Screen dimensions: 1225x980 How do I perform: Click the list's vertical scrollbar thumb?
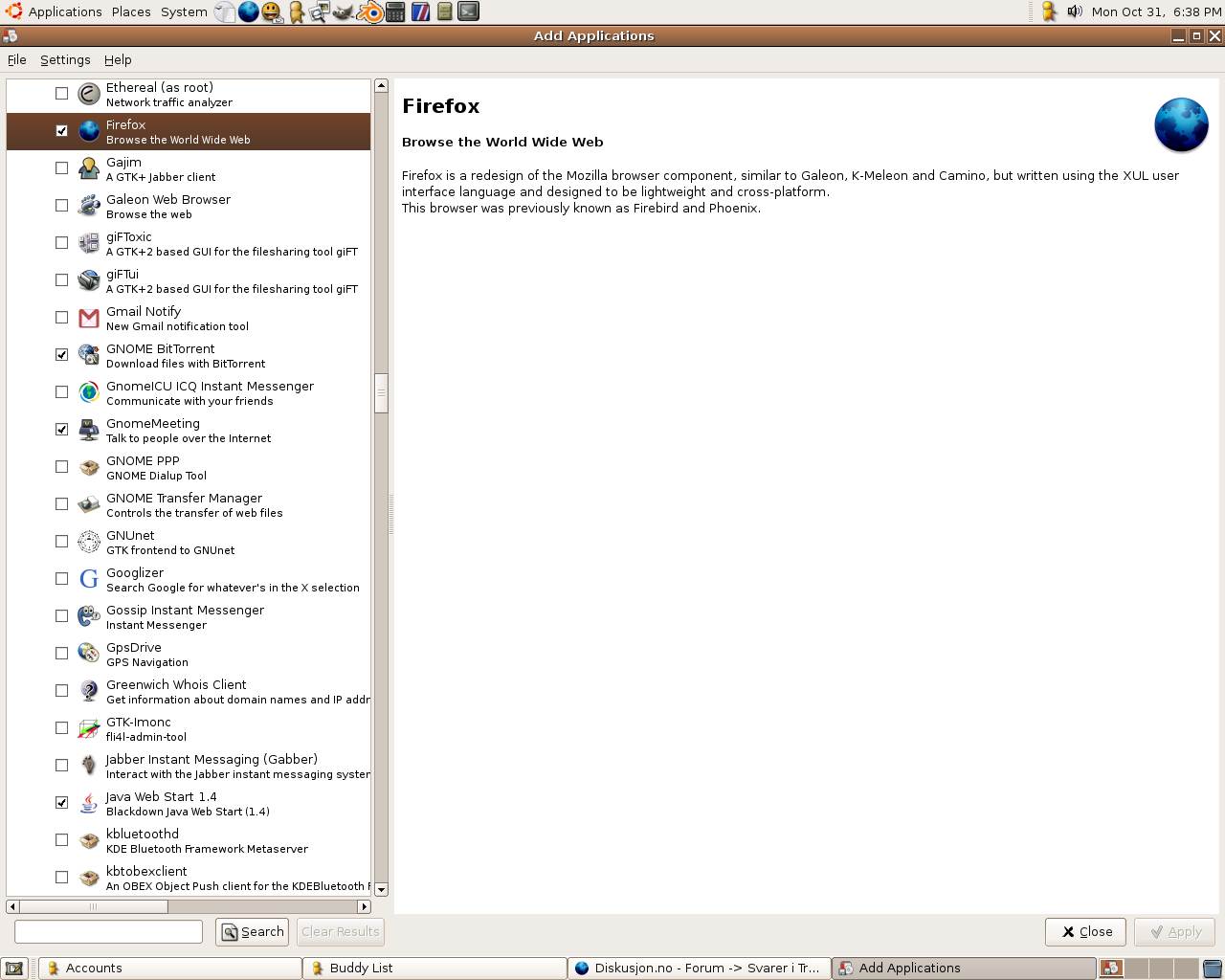coord(381,392)
